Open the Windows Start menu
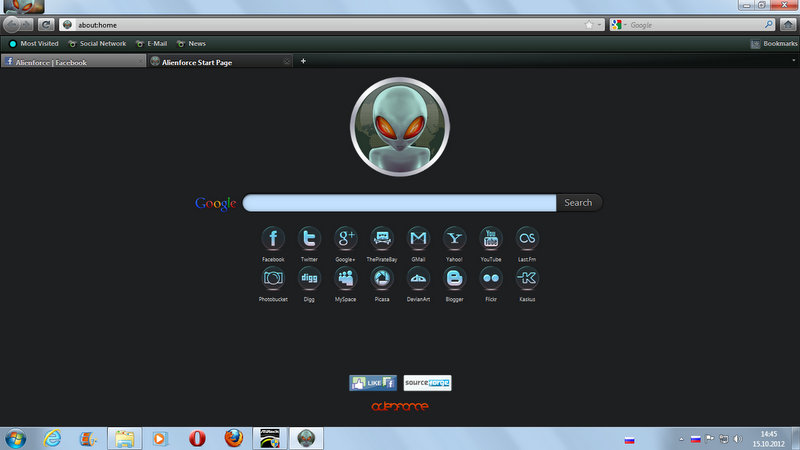 click(x=15, y=439)
